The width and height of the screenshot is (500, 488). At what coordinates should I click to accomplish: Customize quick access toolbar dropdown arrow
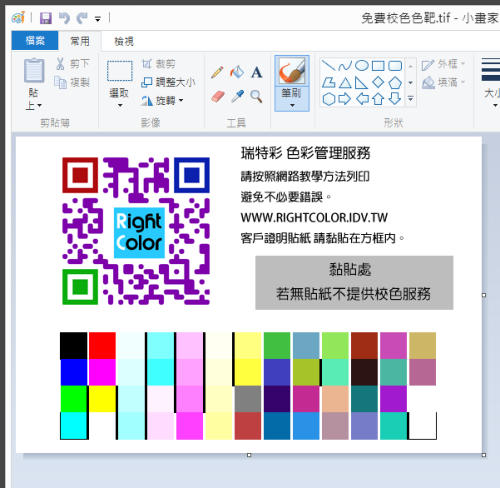[98, 19]
